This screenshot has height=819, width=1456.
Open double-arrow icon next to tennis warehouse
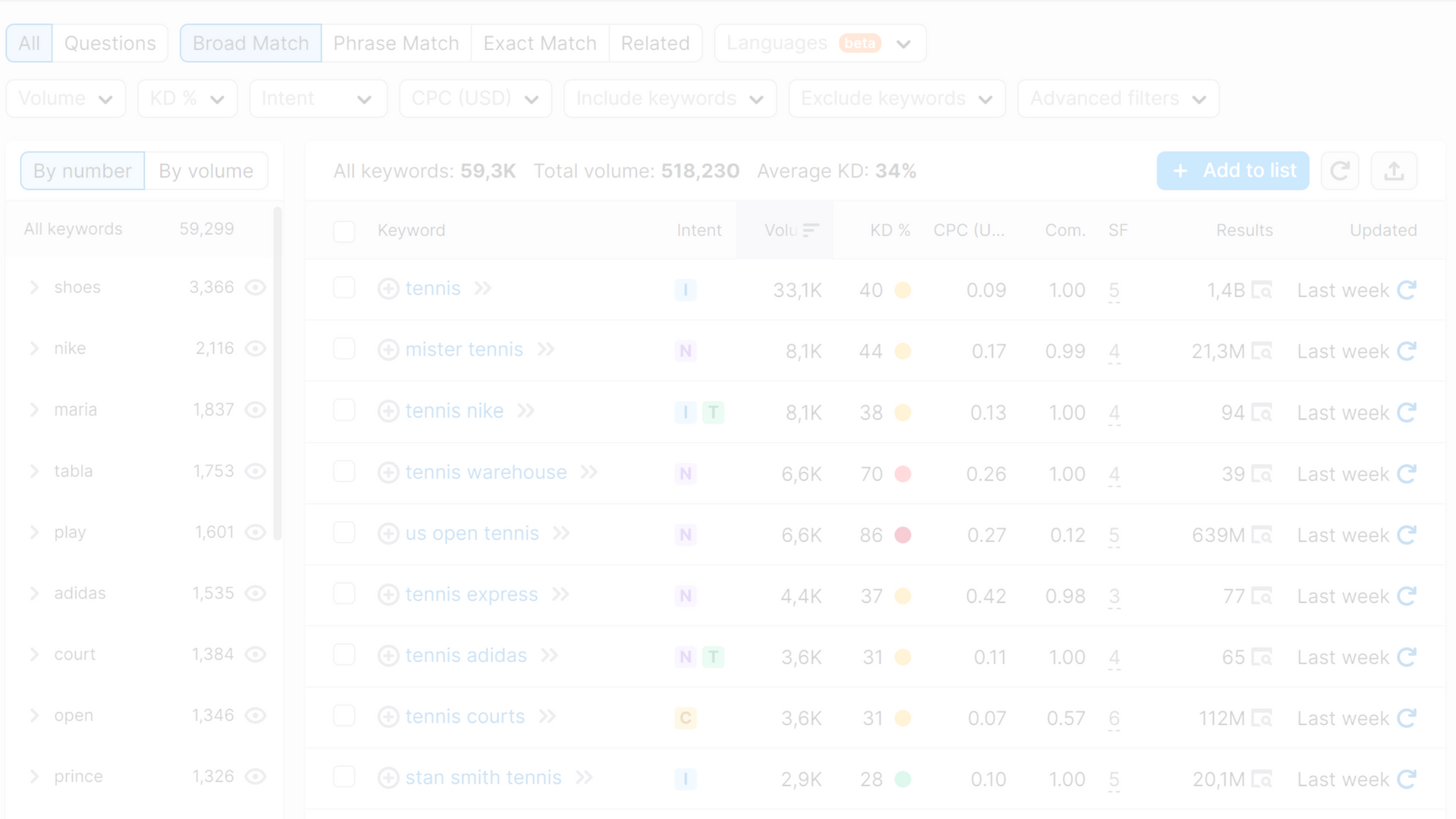click(589, 472)
